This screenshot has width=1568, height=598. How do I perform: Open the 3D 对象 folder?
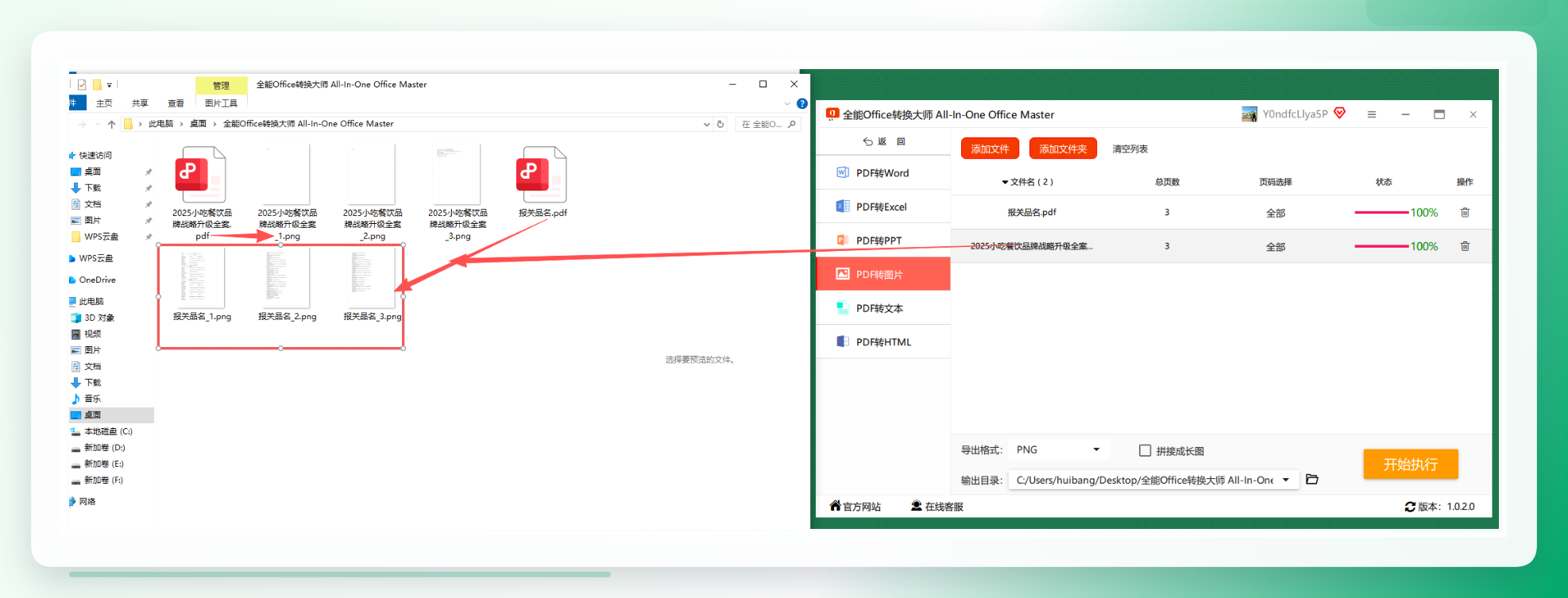pyautogui.click(x=99, y=318)
